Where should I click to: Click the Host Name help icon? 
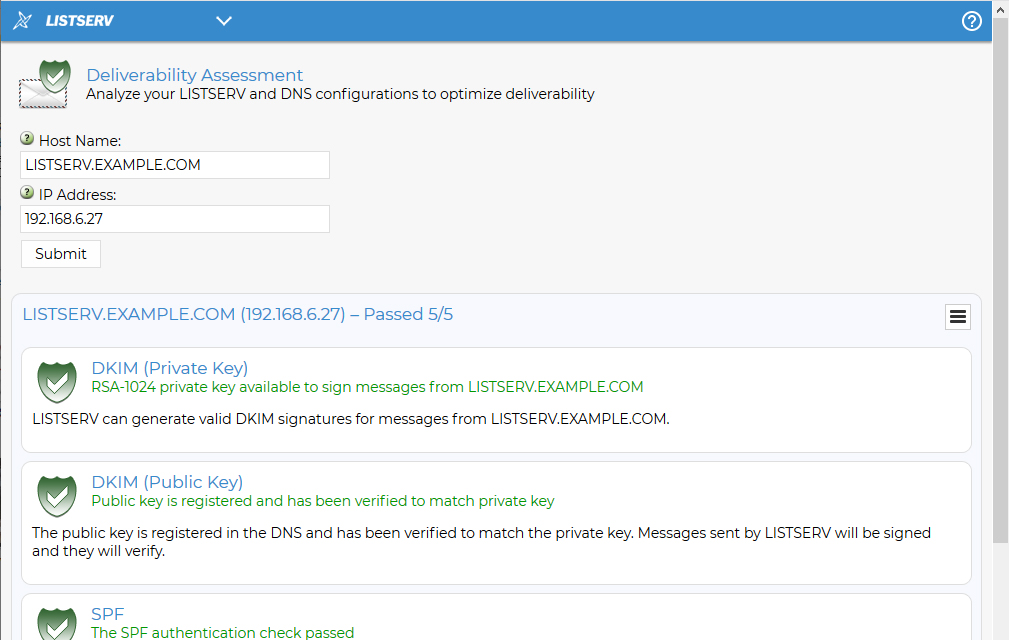coord(27,138)
